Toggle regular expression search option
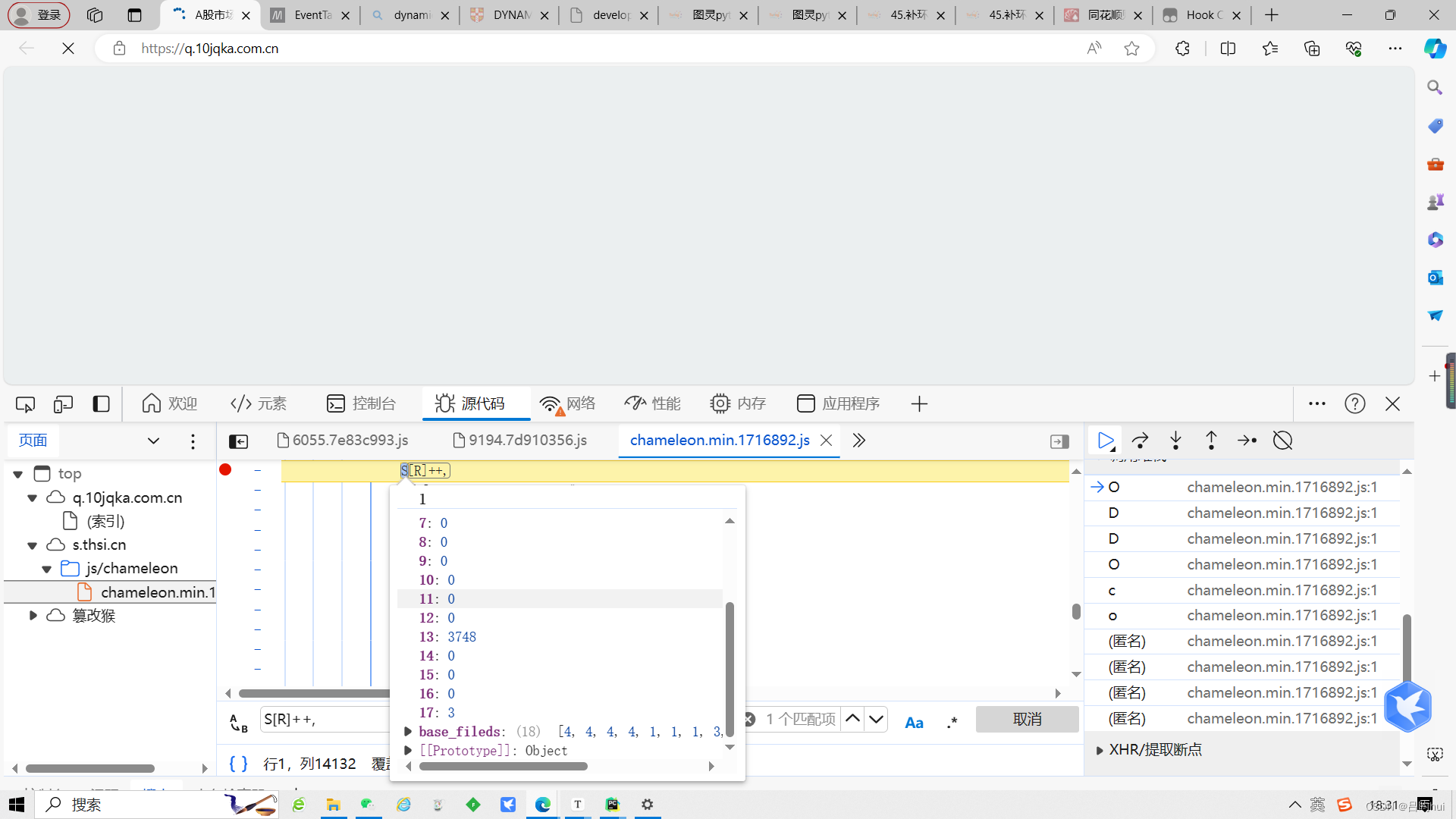 (952, 723)
